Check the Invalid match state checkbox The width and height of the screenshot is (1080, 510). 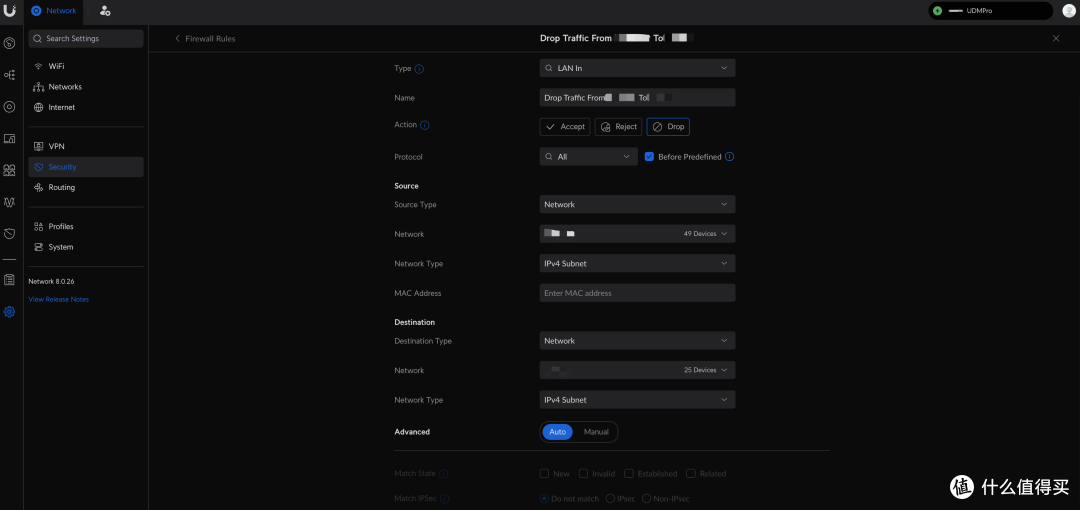(583, 473)
